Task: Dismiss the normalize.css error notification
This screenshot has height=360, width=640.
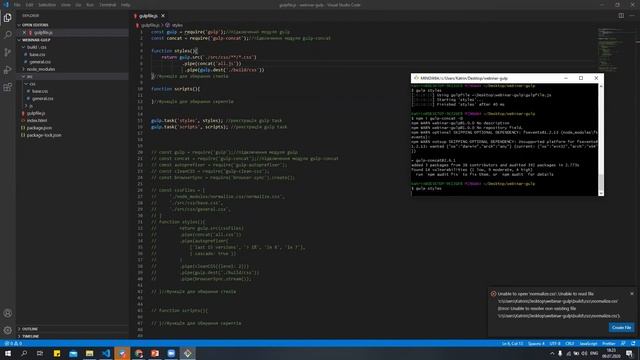Action: point(632,293)
